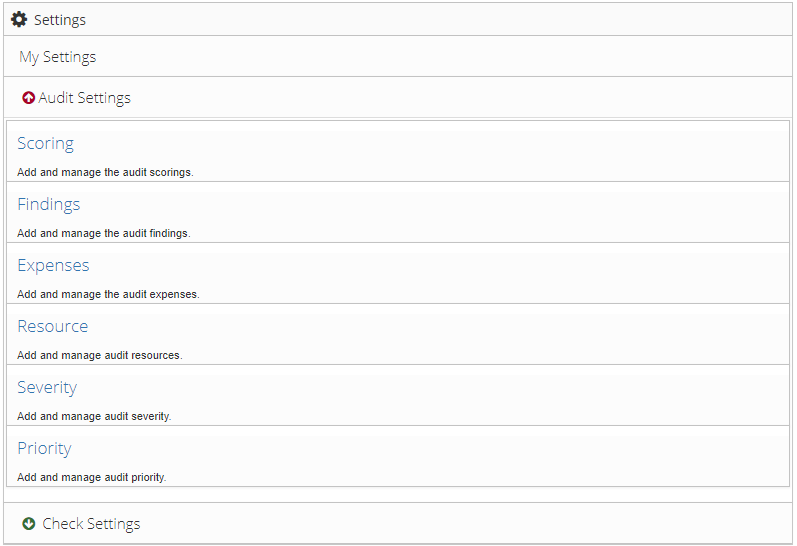
Task: Select 'Add and manage audit resources' description
Action: coord(100,355)
